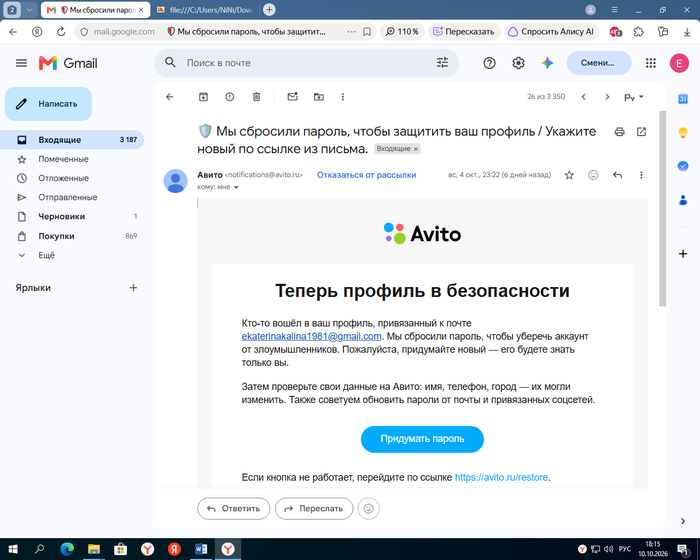The width and height of the screenshot is (700, 560).
Task: Open more actions in email toolbar
Action: click(x=343, y=97)
